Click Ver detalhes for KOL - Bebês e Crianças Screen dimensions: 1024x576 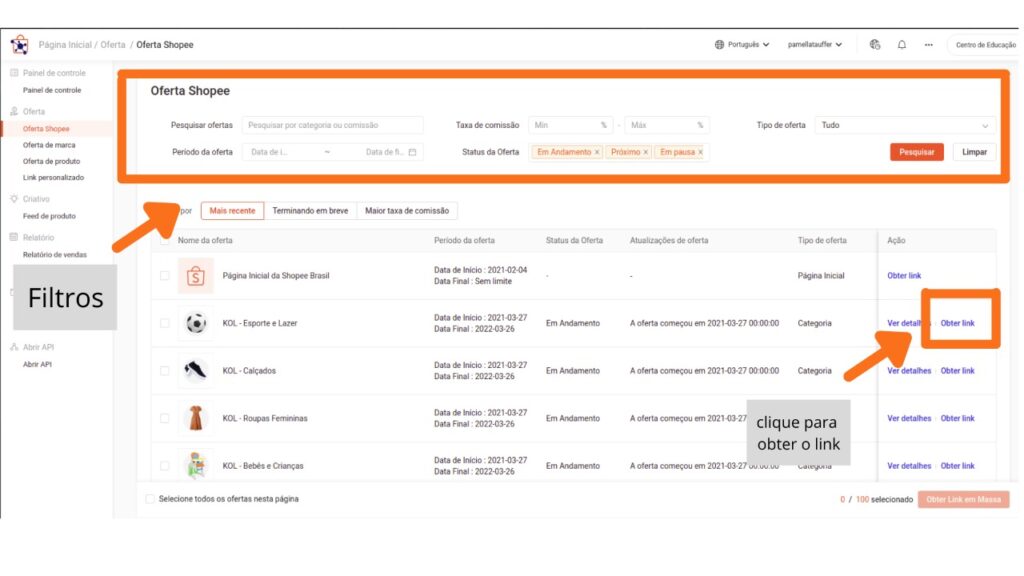pyautogui.click(x=909, y=466)
